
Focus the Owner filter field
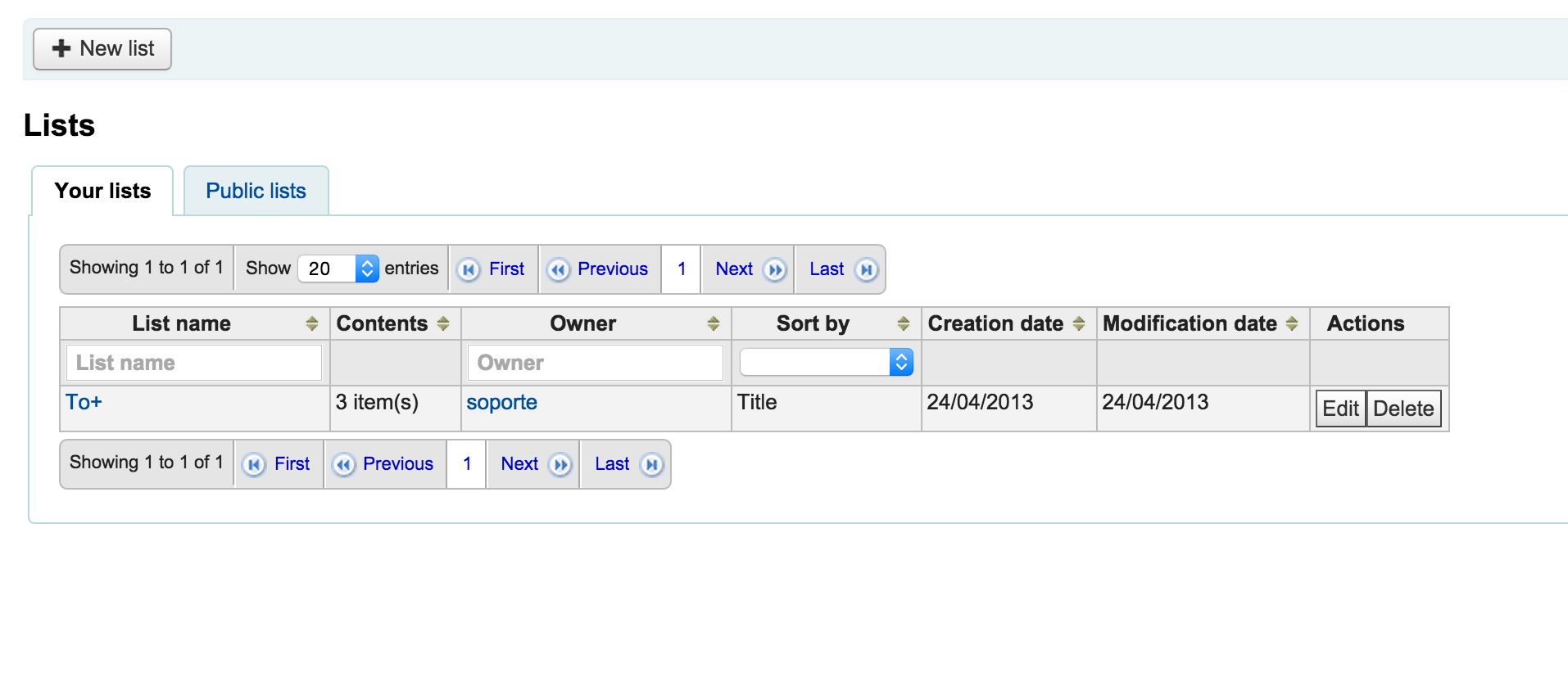coord(595,363)
